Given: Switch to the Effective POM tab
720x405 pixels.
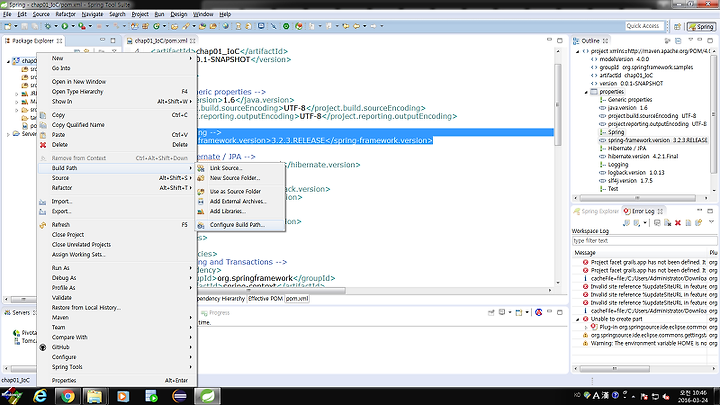Looking at the screenshot, I should pos(265,298).
